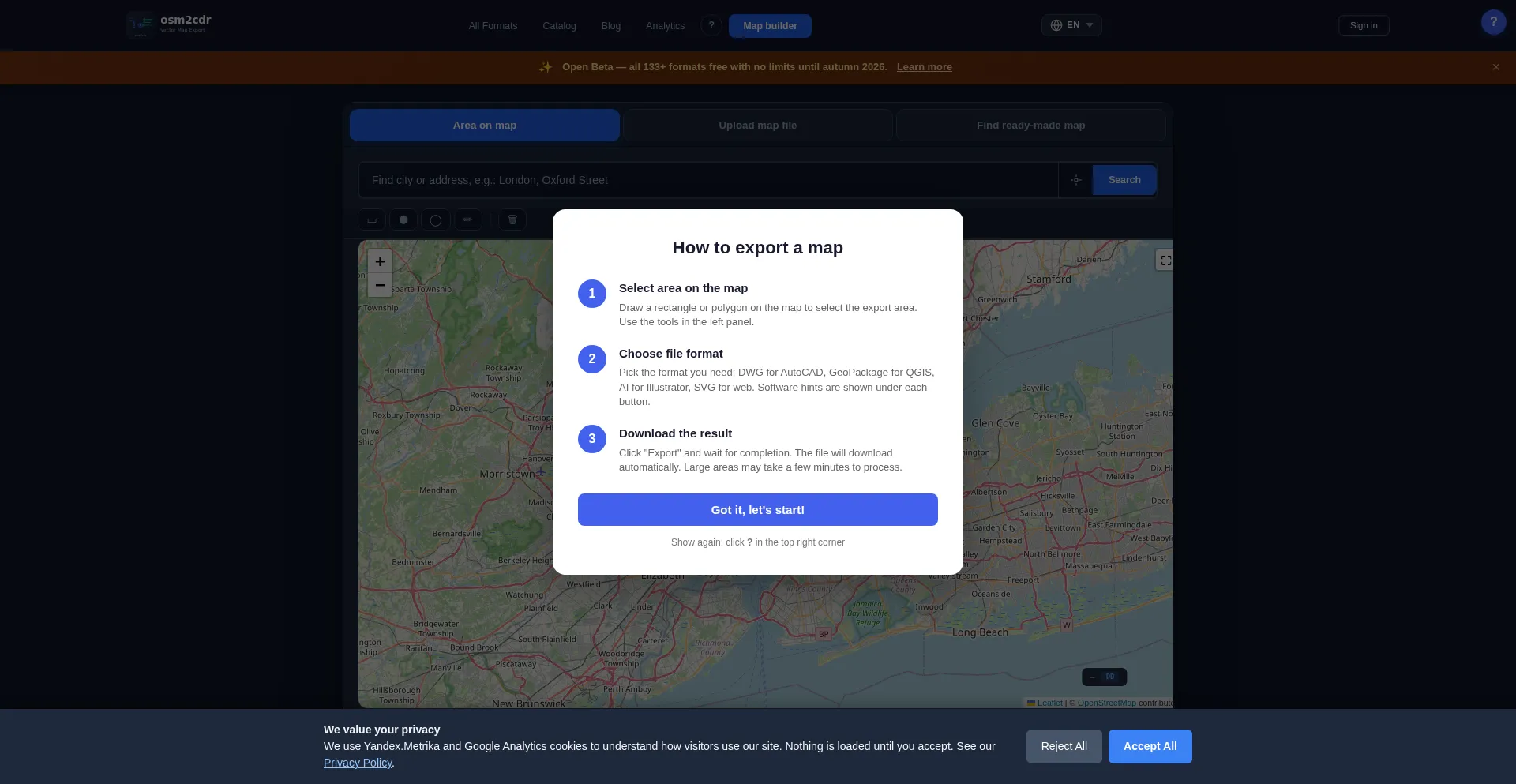Image resolution: width=1516 pixels, height=784 pixels.
Task: Toggle fullscreen map view
Action: tap(1165, 261)
